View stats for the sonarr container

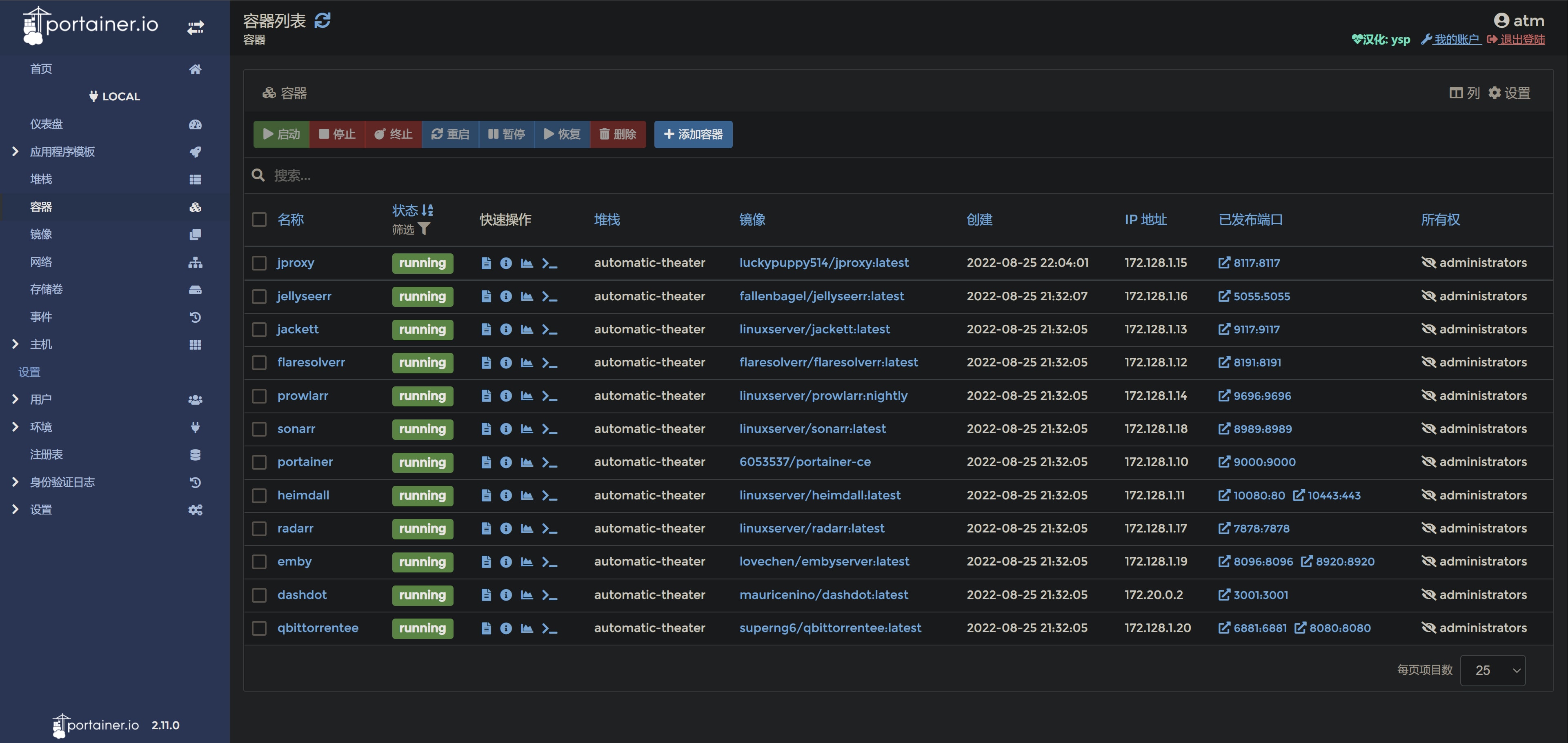click(527, 428)
